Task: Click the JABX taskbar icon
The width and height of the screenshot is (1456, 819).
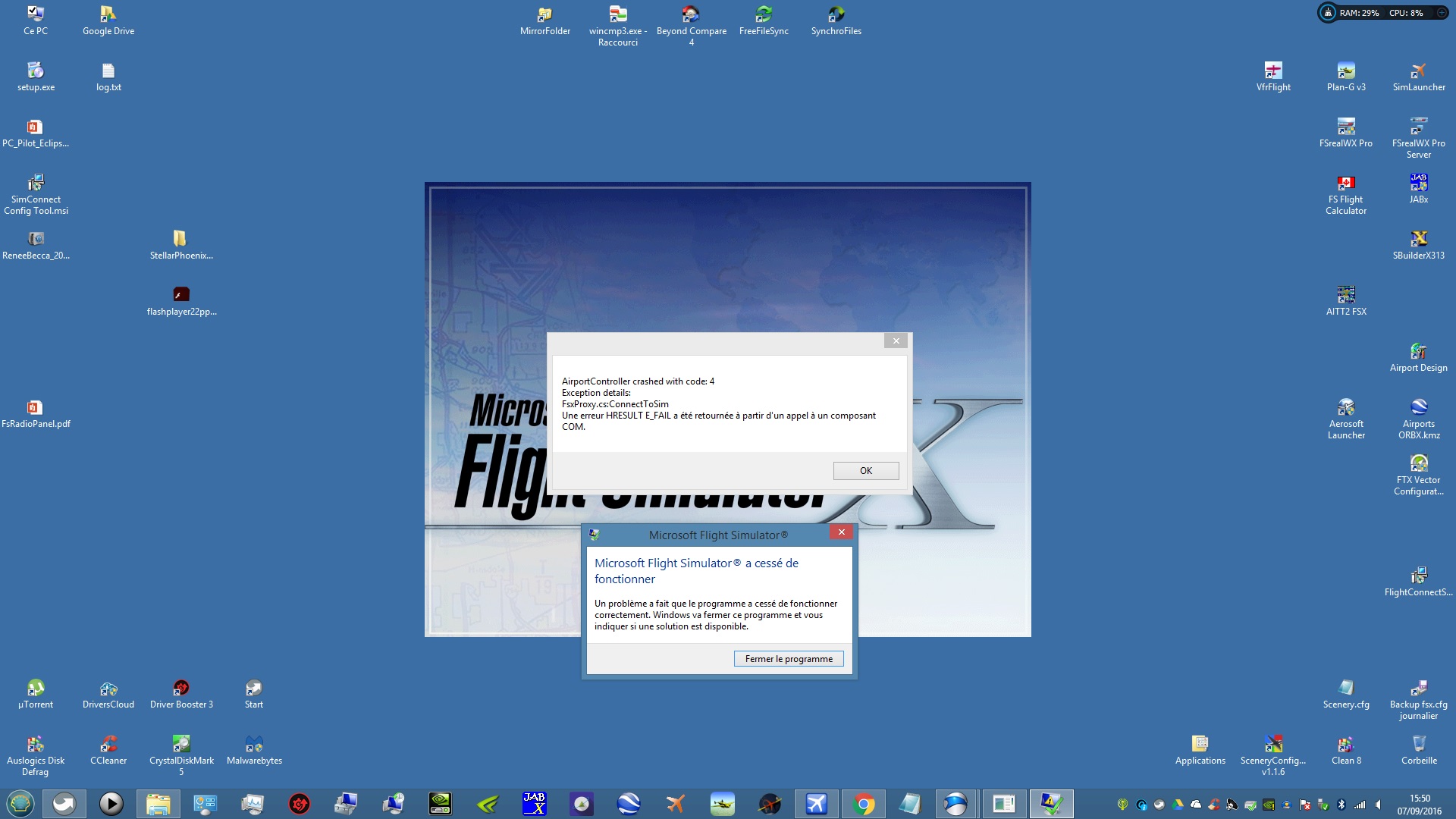Action: pos(534,804)
